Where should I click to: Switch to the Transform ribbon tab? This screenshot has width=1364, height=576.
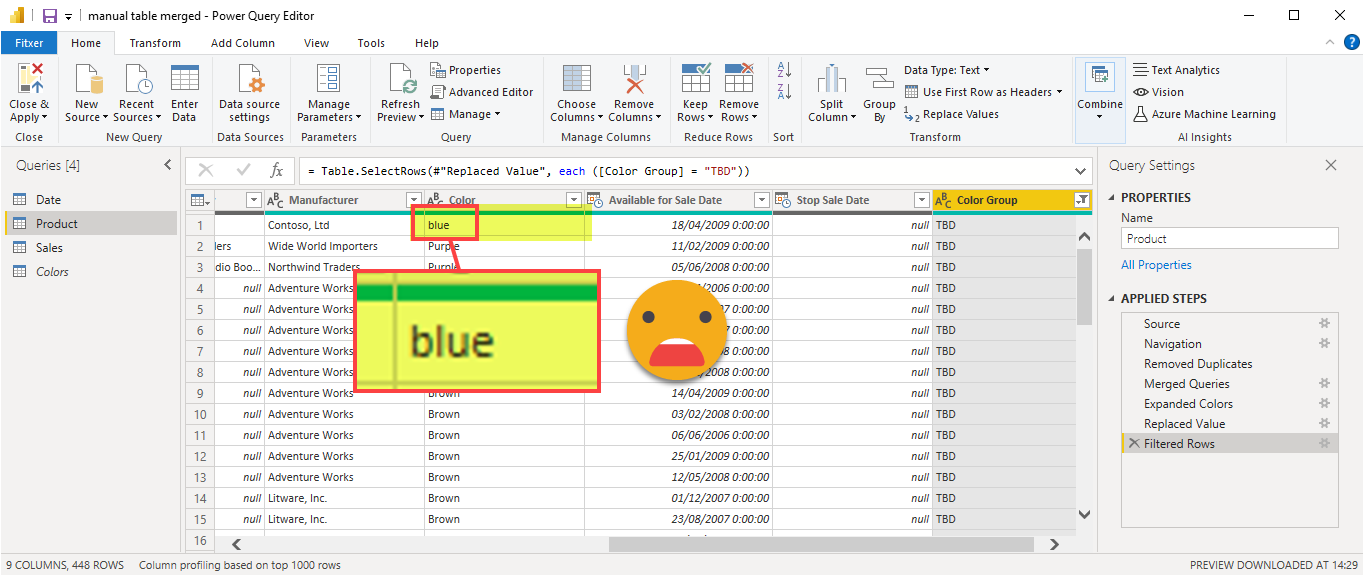tap(155, 43)
